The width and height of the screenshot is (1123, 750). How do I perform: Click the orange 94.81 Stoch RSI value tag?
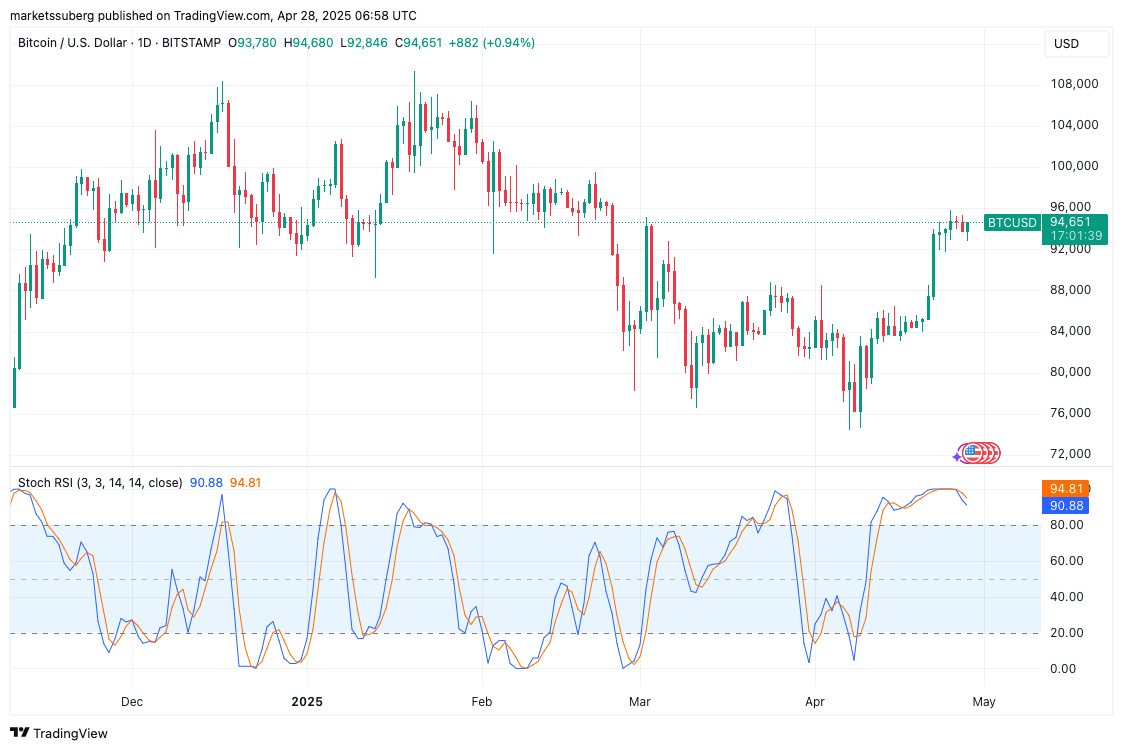click(1066, 489)
